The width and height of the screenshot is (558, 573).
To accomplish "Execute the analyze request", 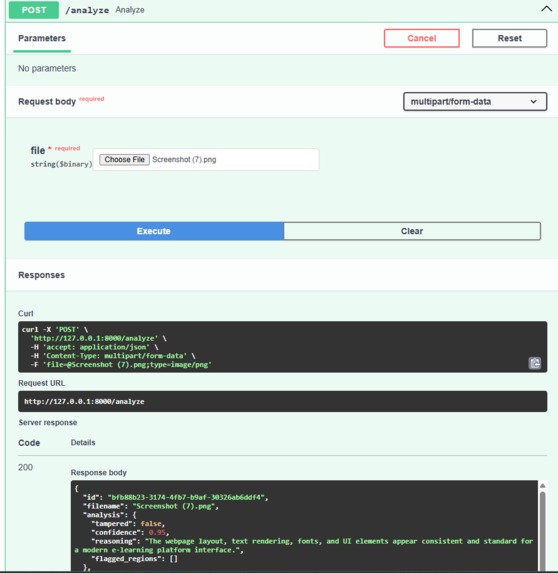I will pyautogui.click(x=154, y=231).
